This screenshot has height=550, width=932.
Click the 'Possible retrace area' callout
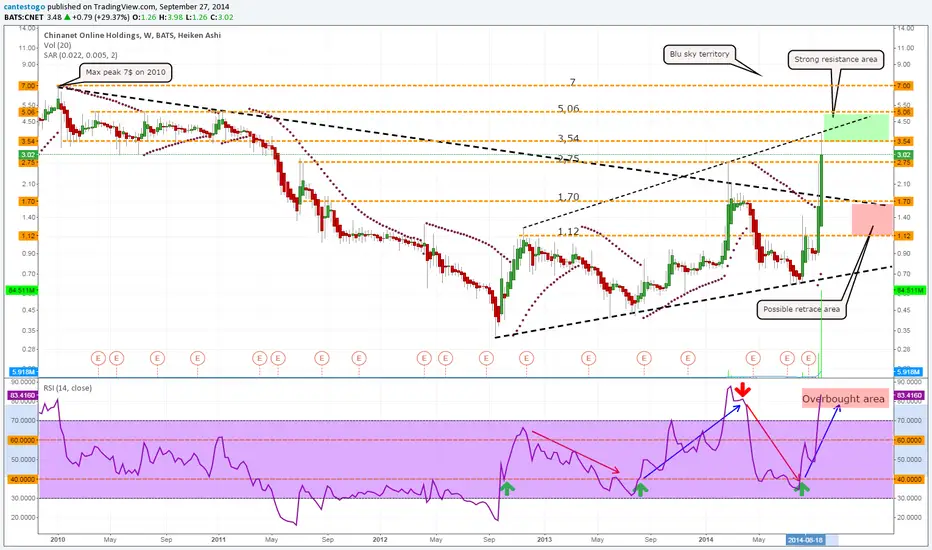click(801, 309)
